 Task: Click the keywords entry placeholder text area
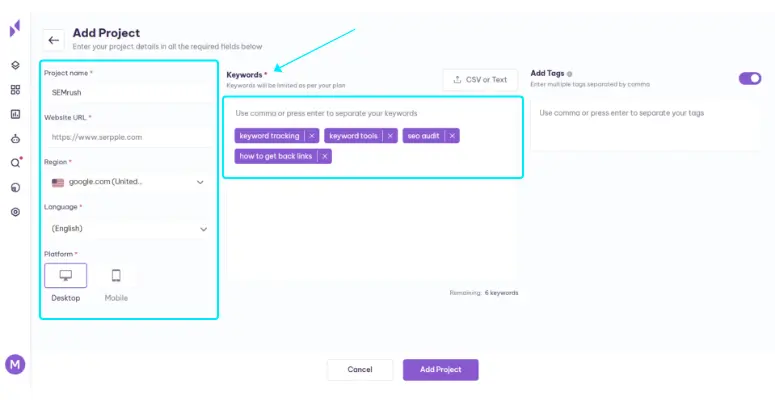pyautogui.click(x=326, y=113)
